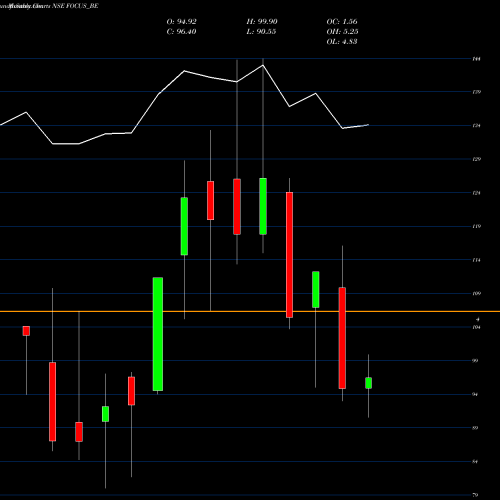Click the 99 price axis label

coord(475,361)
